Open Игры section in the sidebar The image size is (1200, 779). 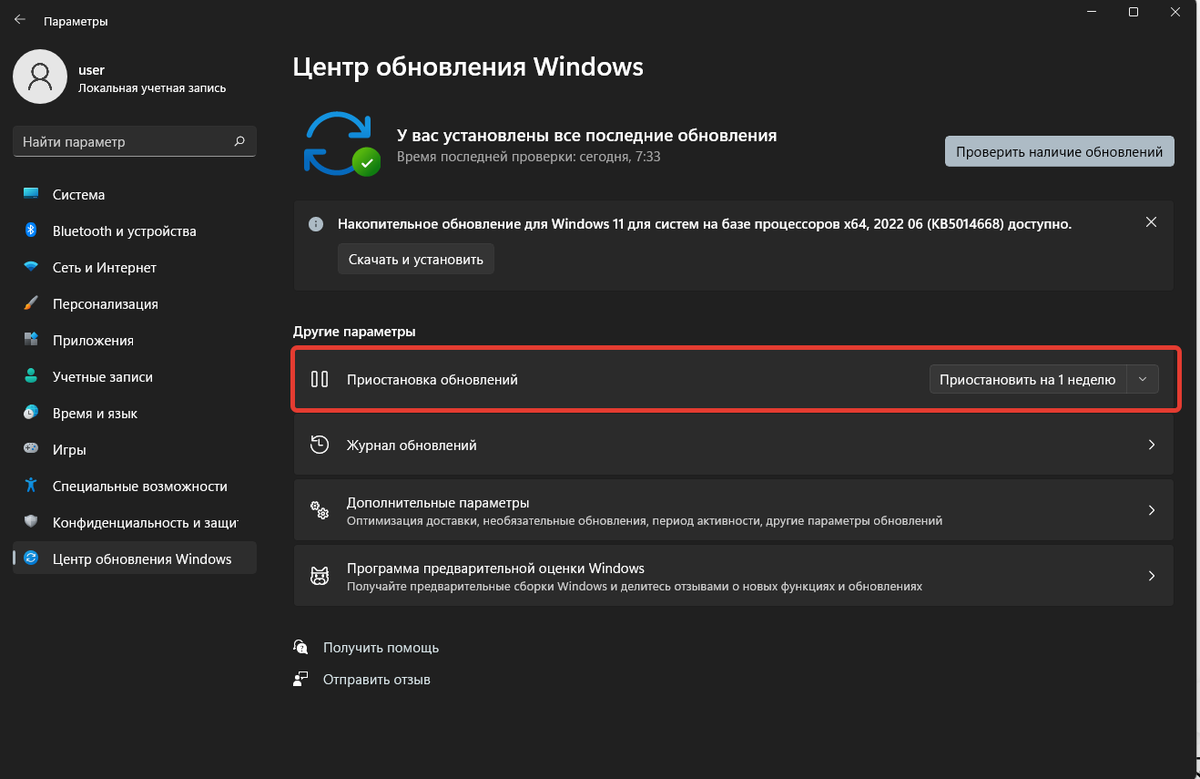click(x=135, y=449)
